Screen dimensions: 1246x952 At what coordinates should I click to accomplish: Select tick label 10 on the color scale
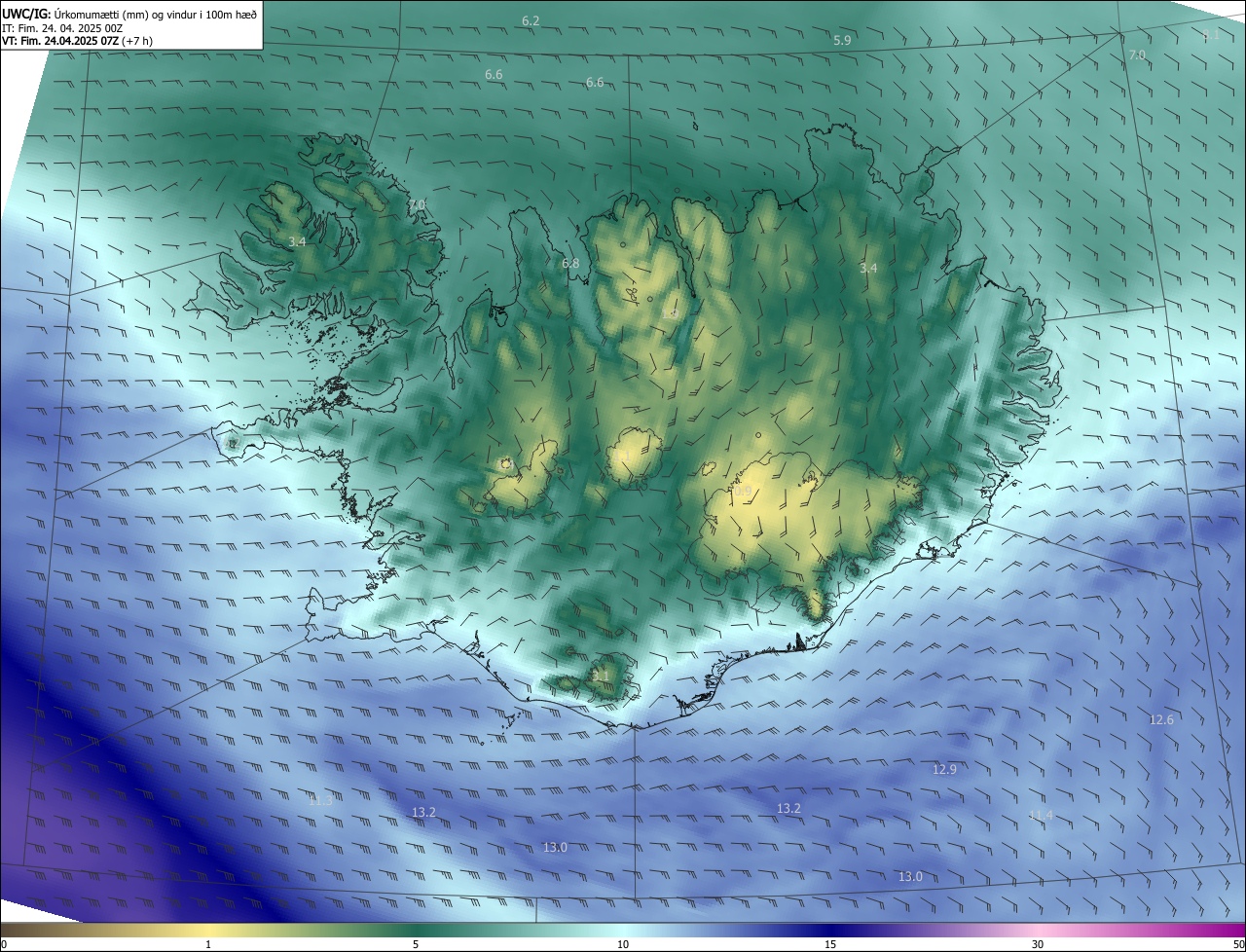[623, 944]
